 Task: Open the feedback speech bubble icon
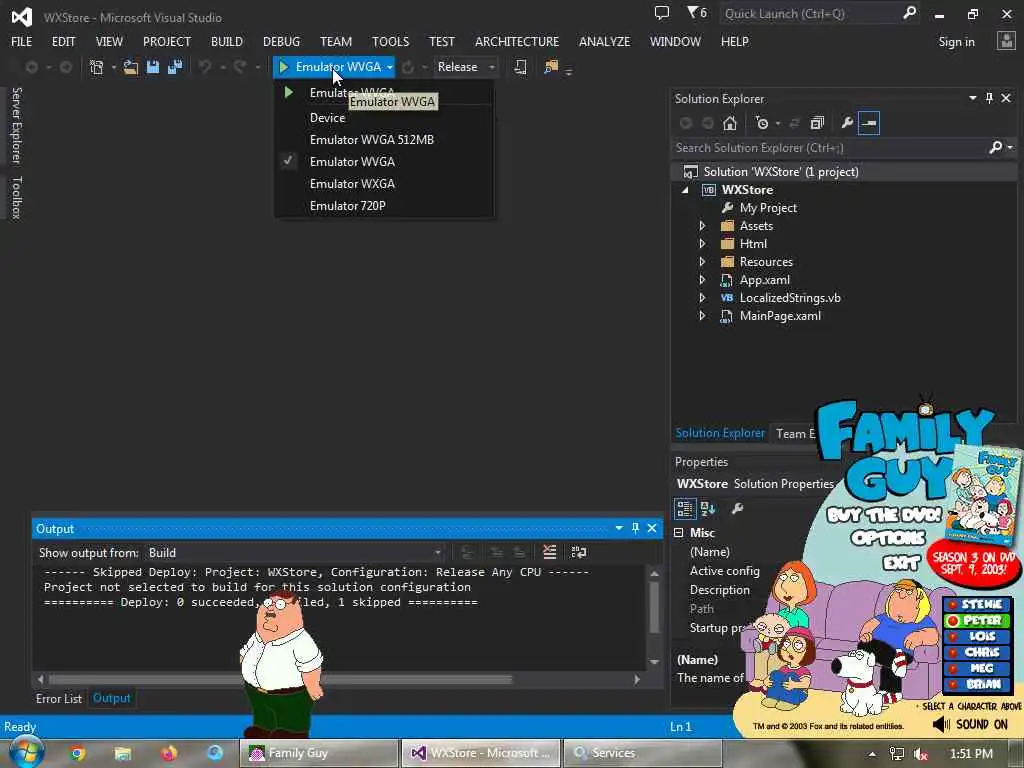point(662,12)
